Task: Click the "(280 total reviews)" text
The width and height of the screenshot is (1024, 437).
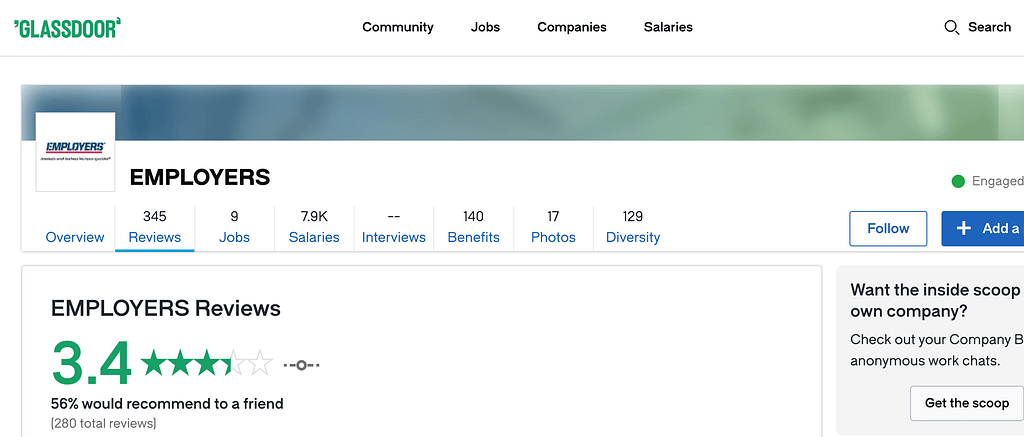Action: 104,423
